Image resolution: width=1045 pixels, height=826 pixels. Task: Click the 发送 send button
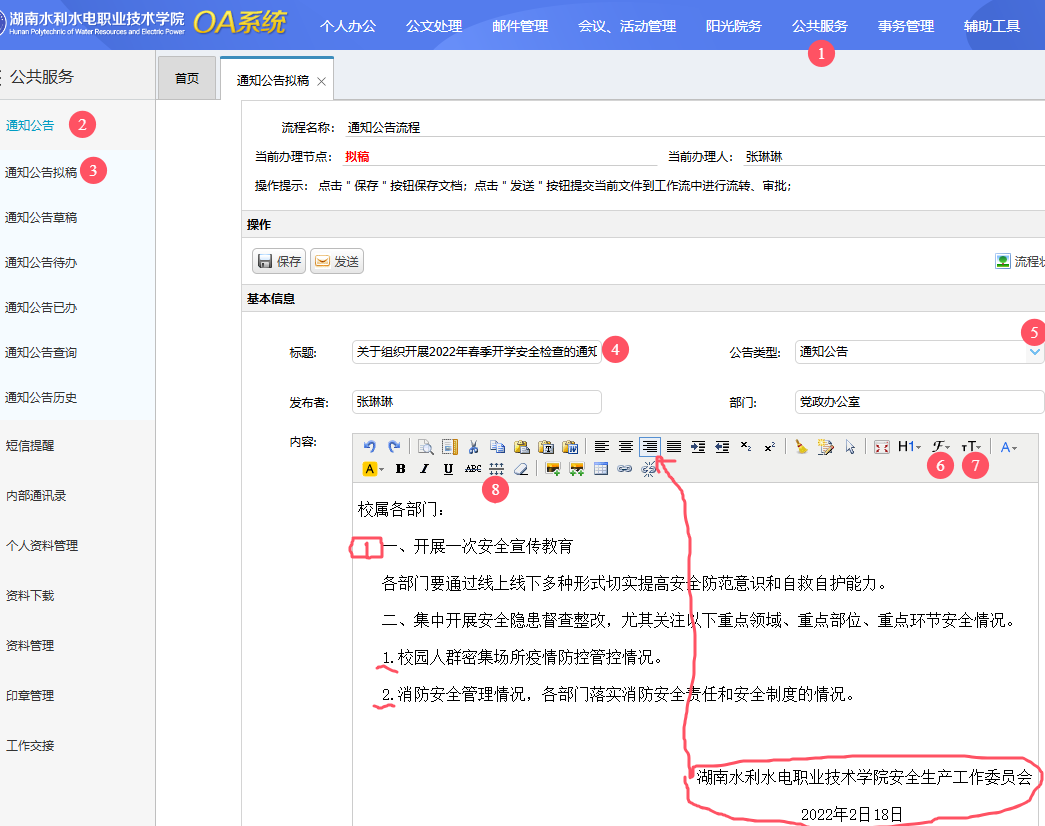(x=337, y=261)
